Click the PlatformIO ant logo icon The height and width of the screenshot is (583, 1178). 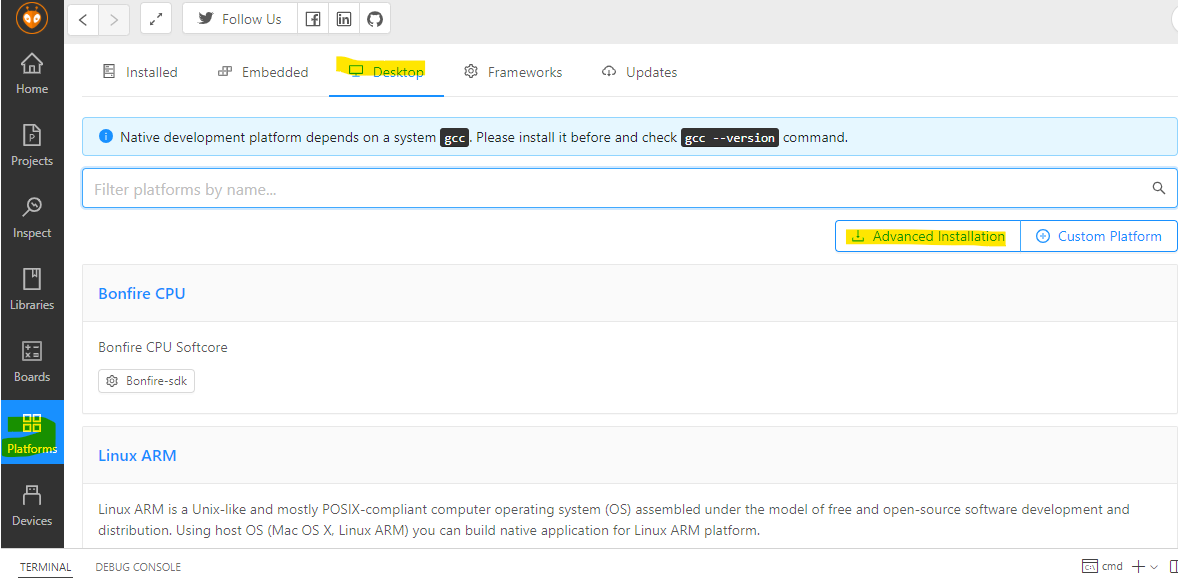(x=32, y=19)
